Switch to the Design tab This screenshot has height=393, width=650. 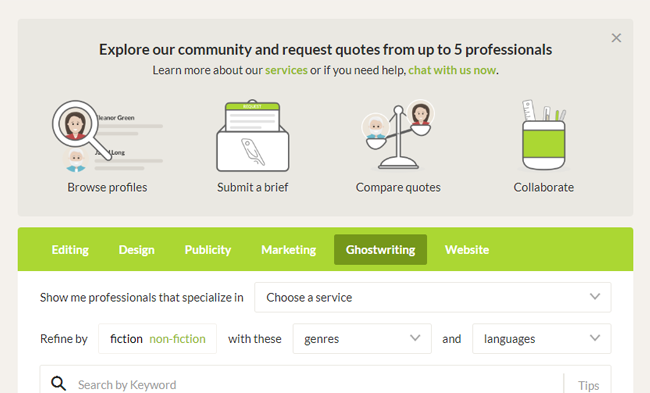pyautogui.click(x=136, y=250)
